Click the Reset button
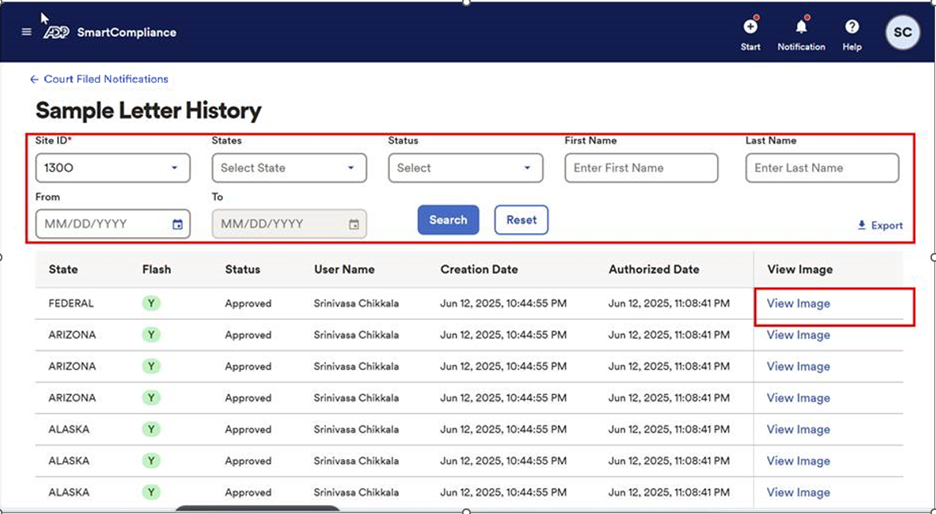936x514 pixels. (x=521, y=220)
